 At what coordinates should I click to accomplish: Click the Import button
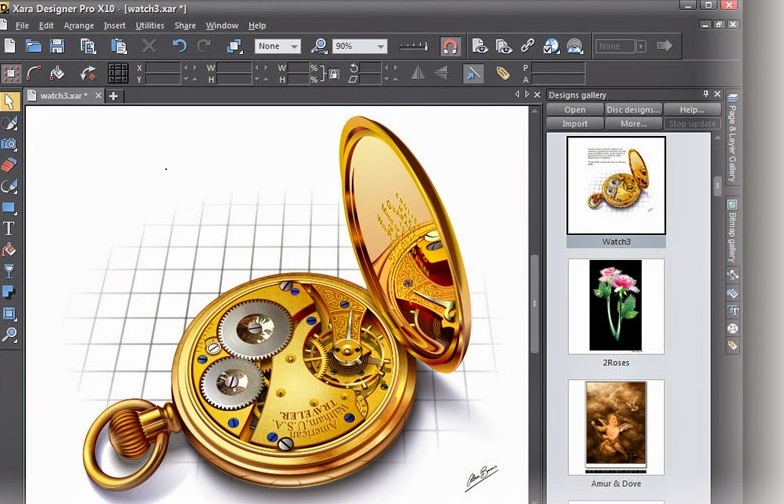coord(574,124)
